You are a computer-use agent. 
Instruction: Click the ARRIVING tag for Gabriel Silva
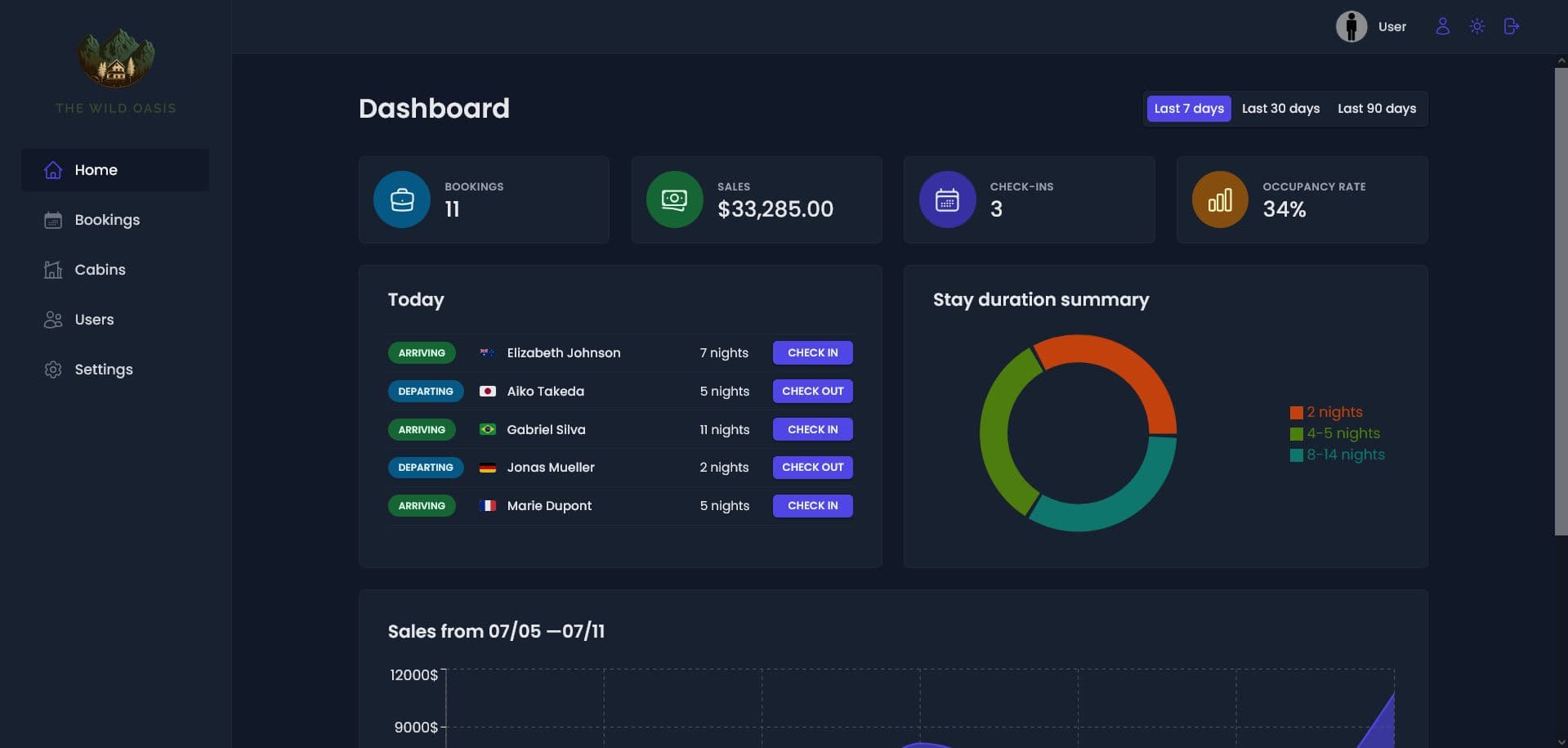422,430
